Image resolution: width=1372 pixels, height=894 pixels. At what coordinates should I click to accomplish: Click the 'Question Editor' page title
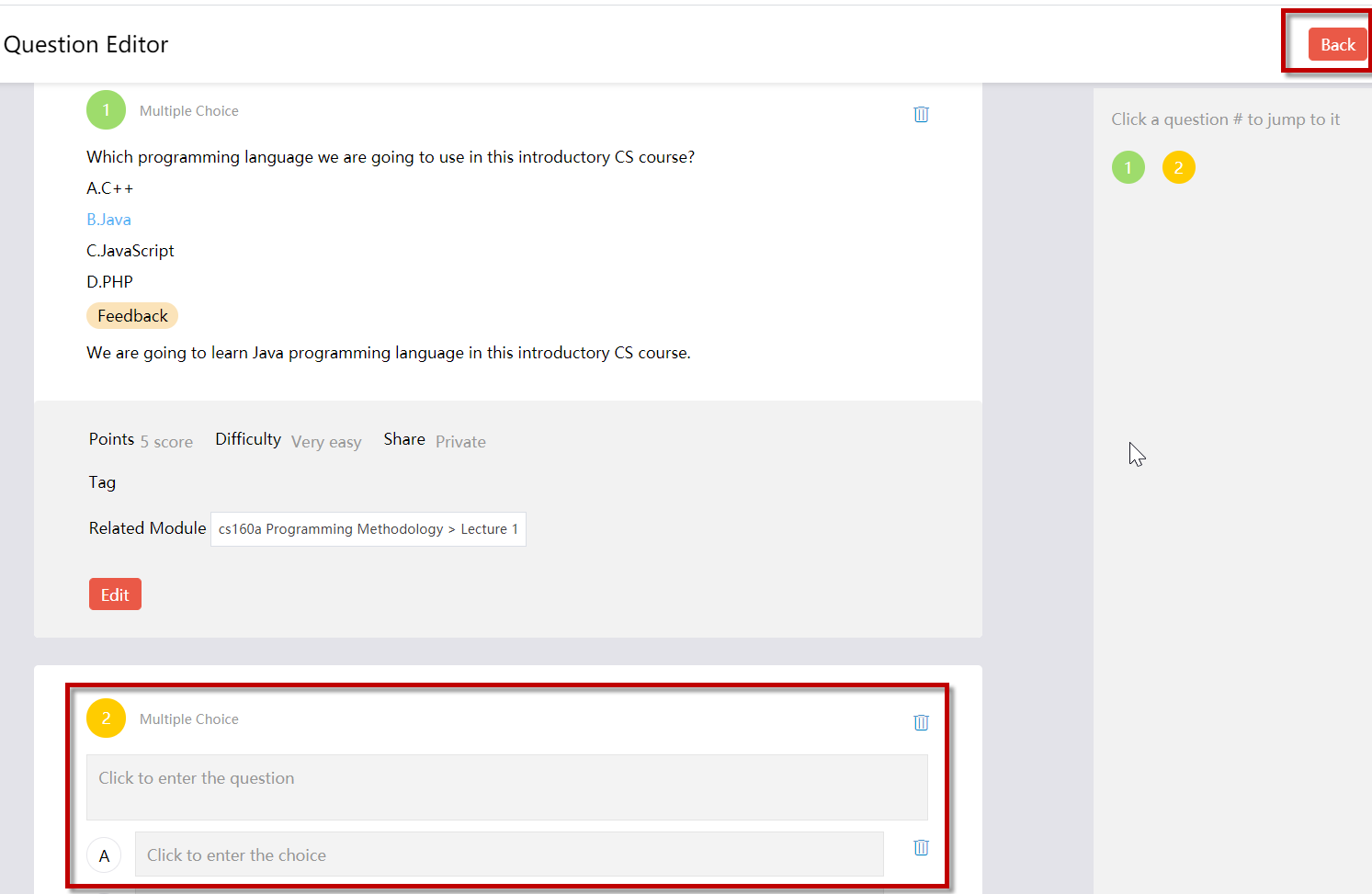pyautogui.click(x=86, y=44)
